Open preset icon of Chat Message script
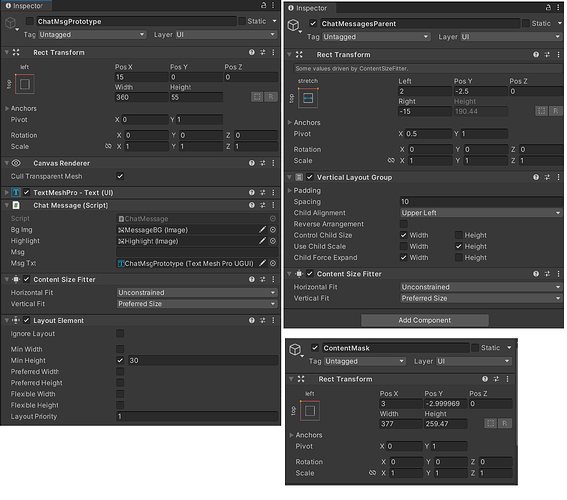This screenshot has width=567, height=500. pos(263,205)
